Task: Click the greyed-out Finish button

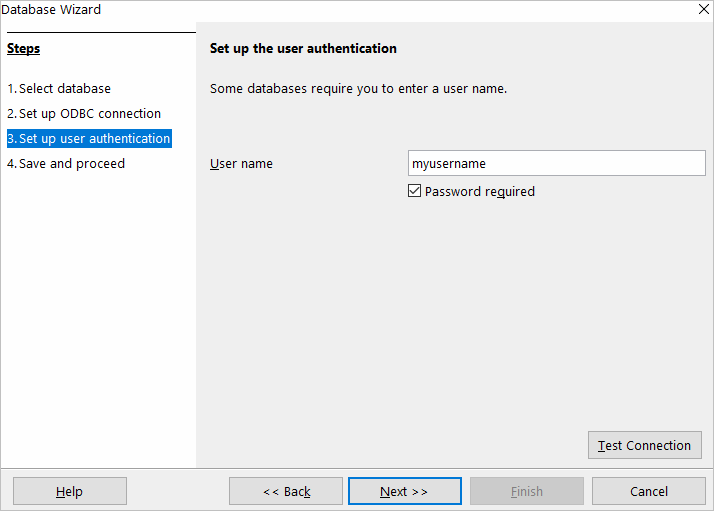Action: pos(526,491)
